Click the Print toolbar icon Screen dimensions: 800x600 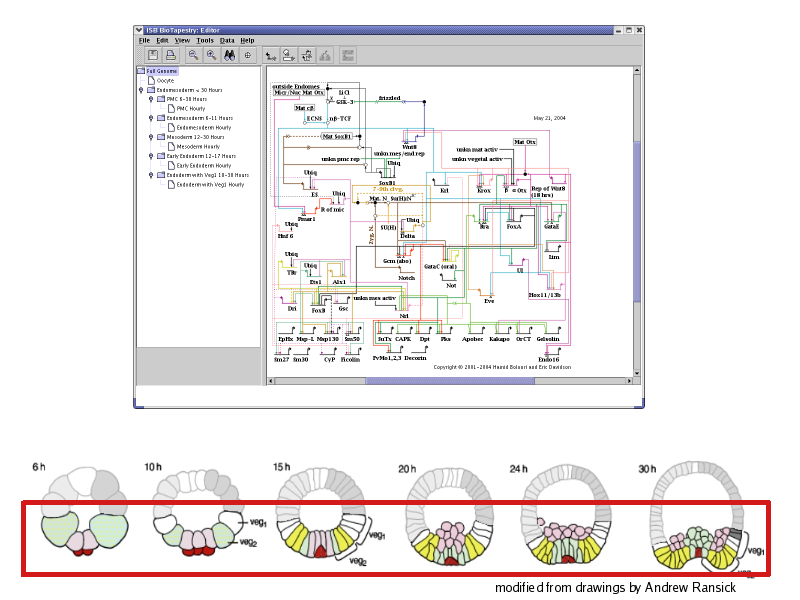point(171,55)
